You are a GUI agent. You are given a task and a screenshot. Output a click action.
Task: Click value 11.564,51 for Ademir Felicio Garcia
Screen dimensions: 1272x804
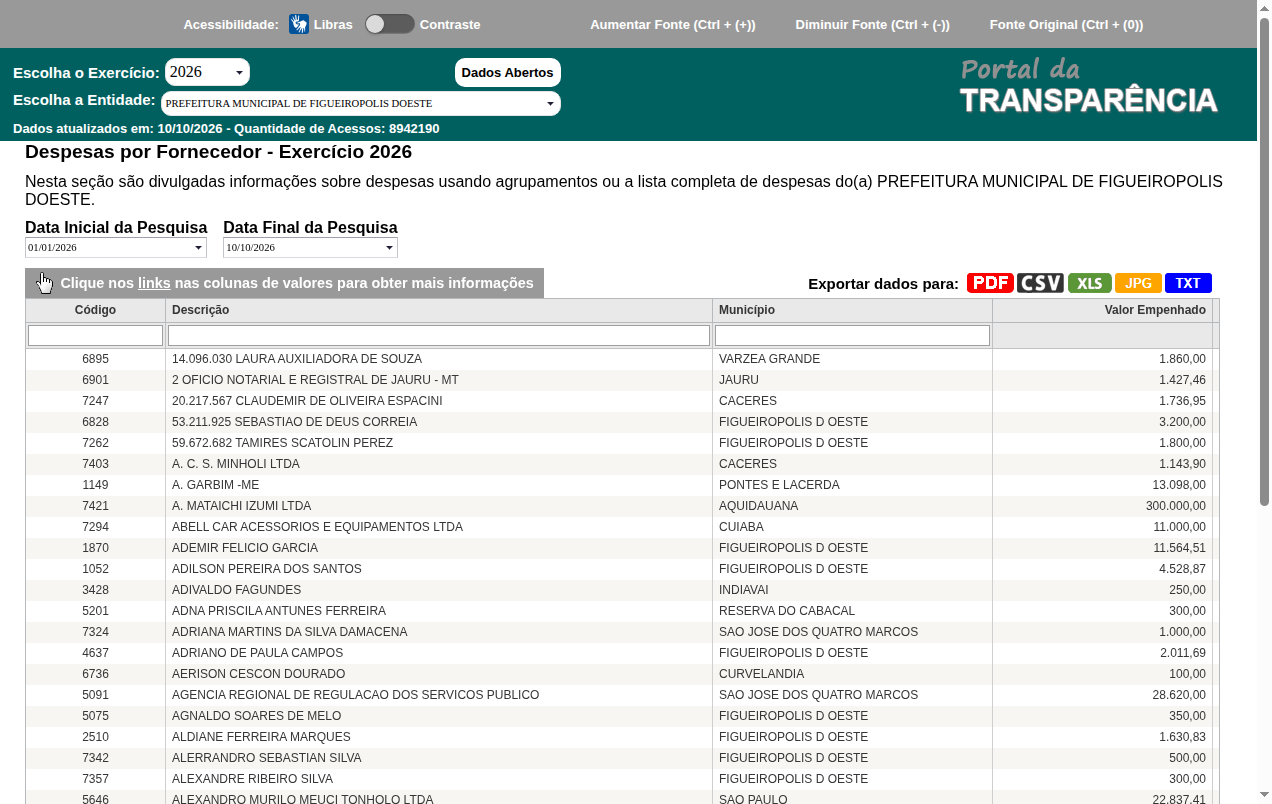(x=1179, y=548)
